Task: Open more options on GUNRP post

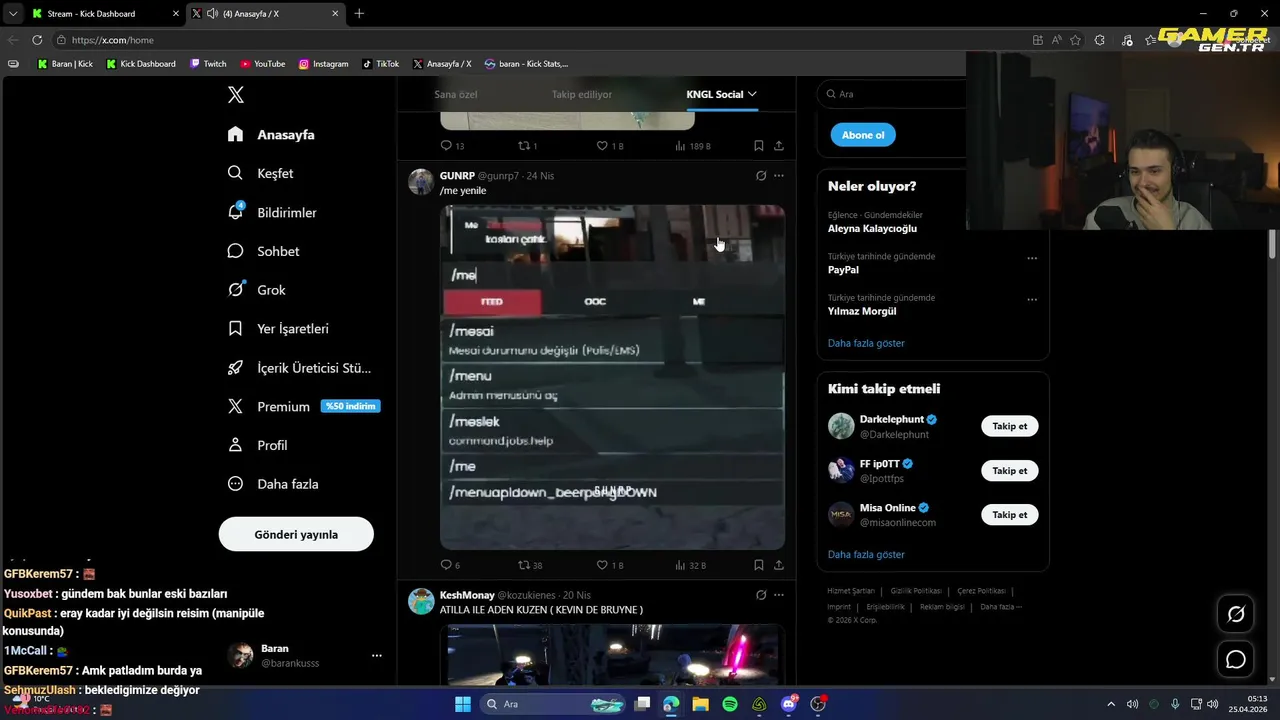Action: click(779, 176)
